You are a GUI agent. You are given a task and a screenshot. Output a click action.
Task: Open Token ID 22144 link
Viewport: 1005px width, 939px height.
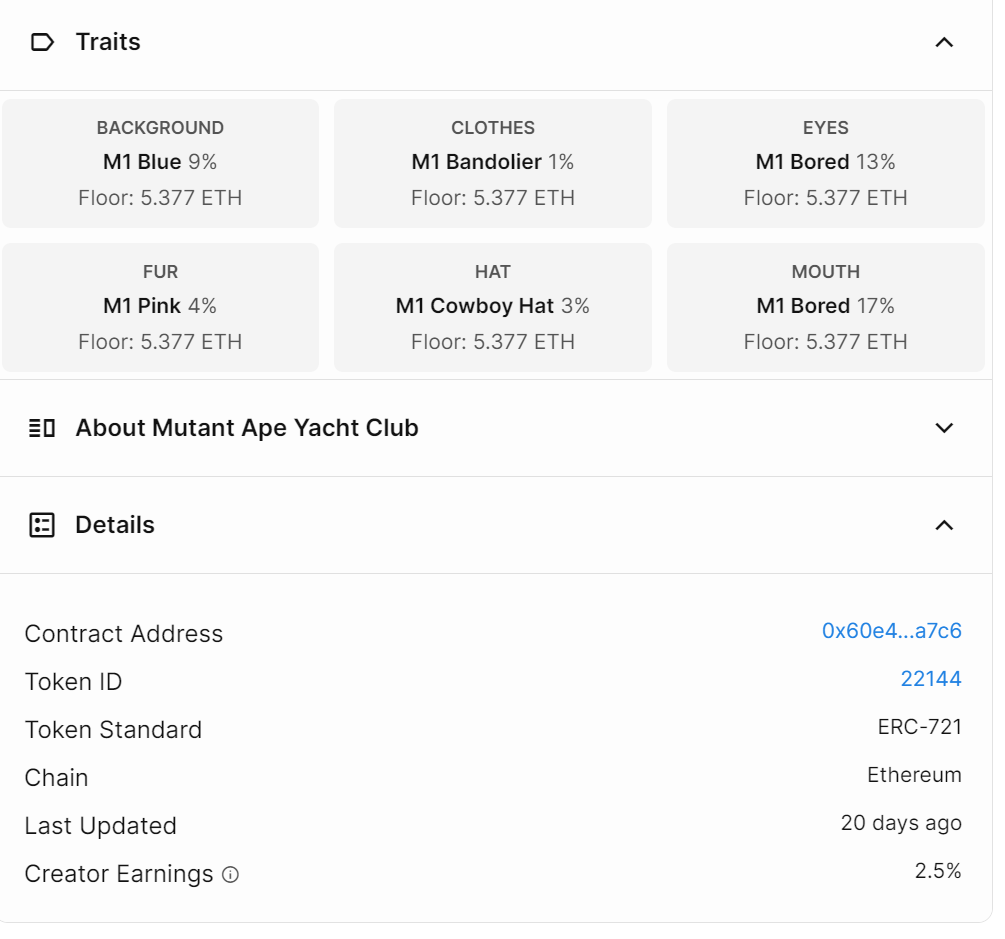point(931,679)
